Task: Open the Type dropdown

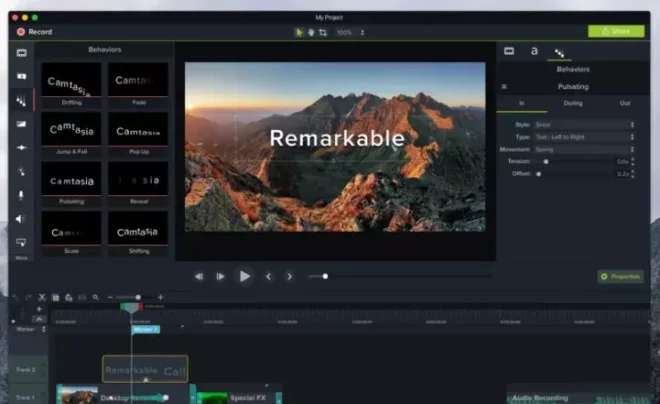Action: click(584, 137)
